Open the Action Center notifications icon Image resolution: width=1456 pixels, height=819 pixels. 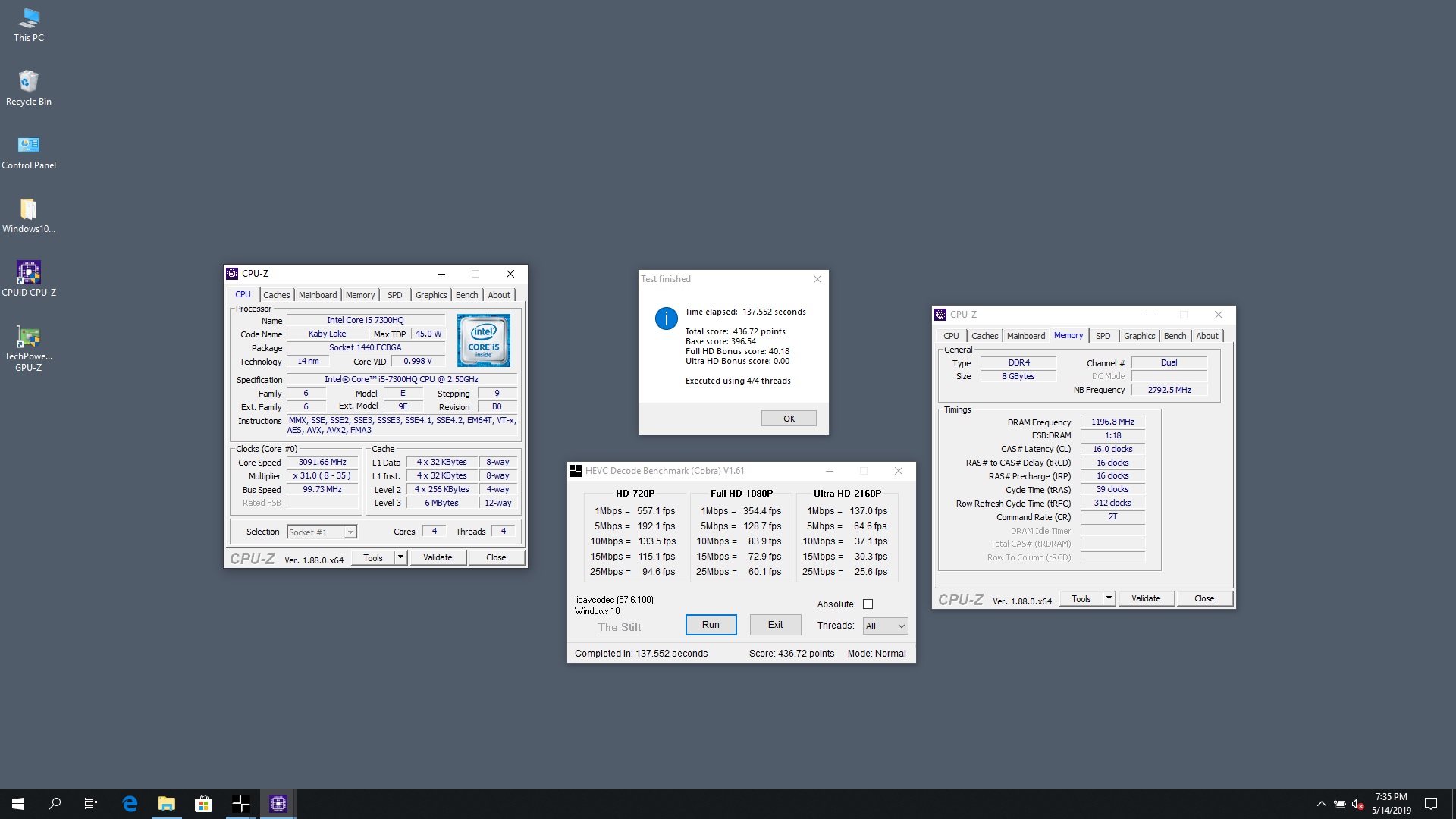point(1431,804)
